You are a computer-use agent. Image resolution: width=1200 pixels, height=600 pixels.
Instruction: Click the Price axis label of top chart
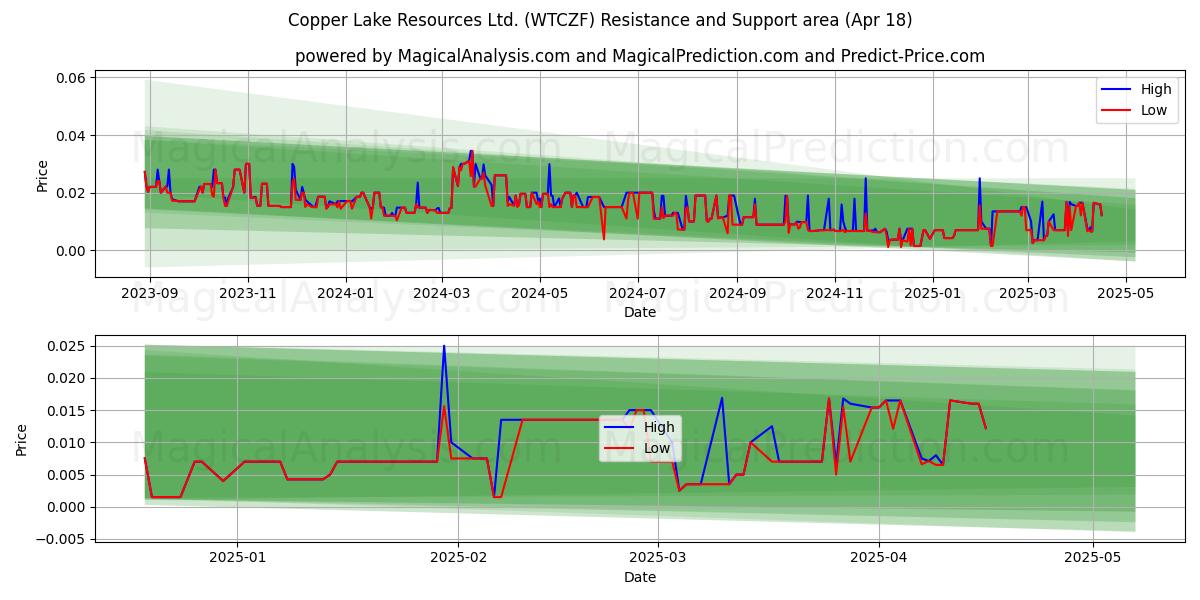click(42, 176)
